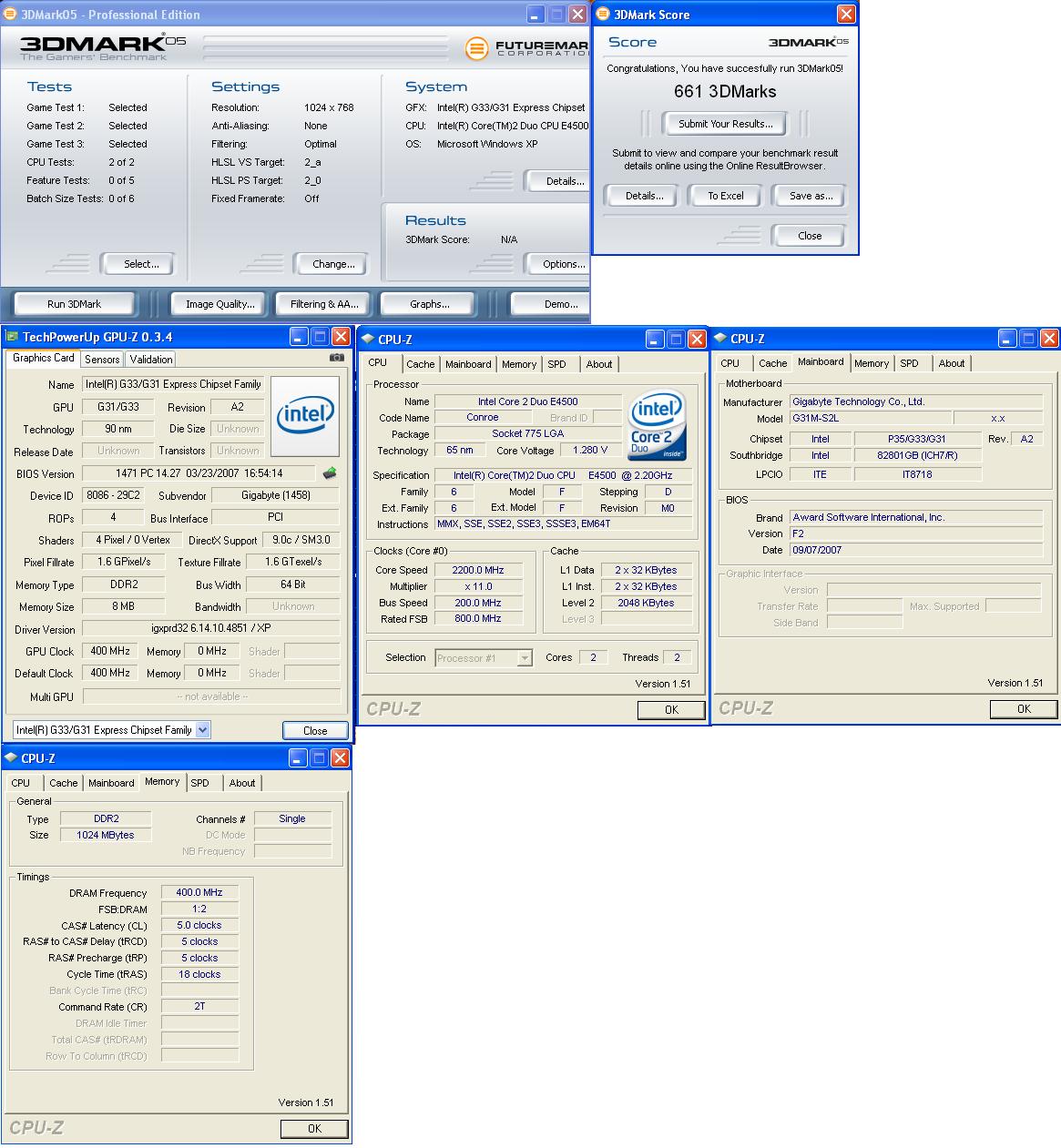Open the About tab in CPU-Z Mainboard window
This screenshot has height=1148, width=1061.
(x=952, y=363)
